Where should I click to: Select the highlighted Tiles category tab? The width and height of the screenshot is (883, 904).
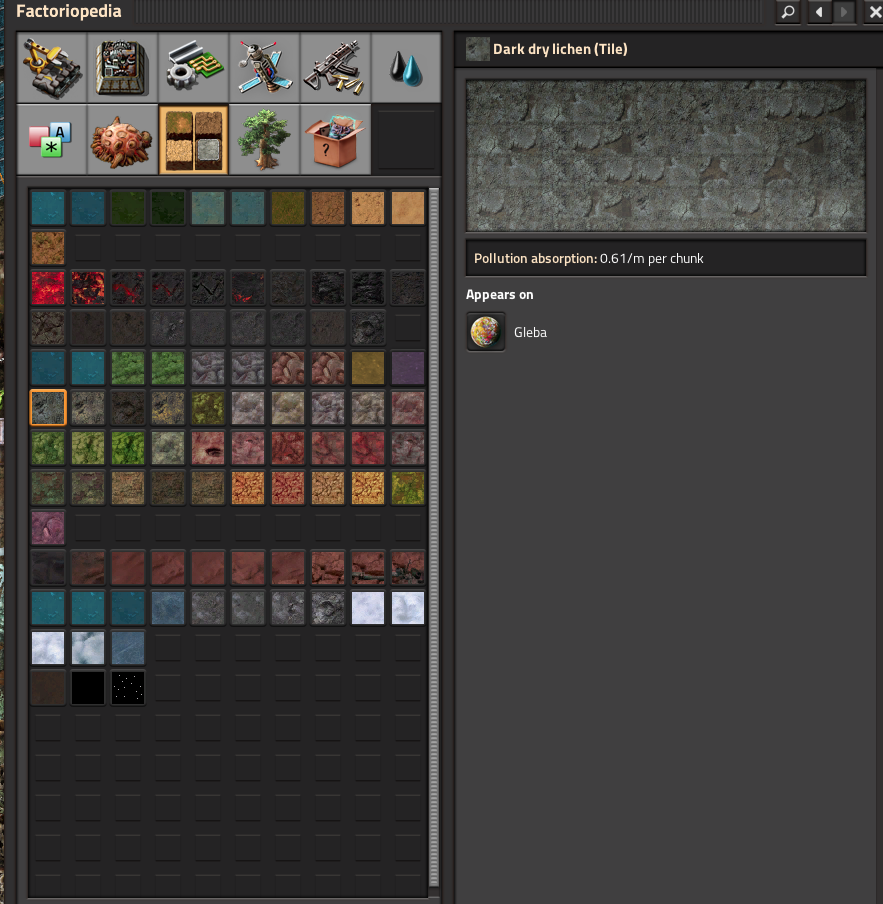pyautogui.click(x=193, y=139)
